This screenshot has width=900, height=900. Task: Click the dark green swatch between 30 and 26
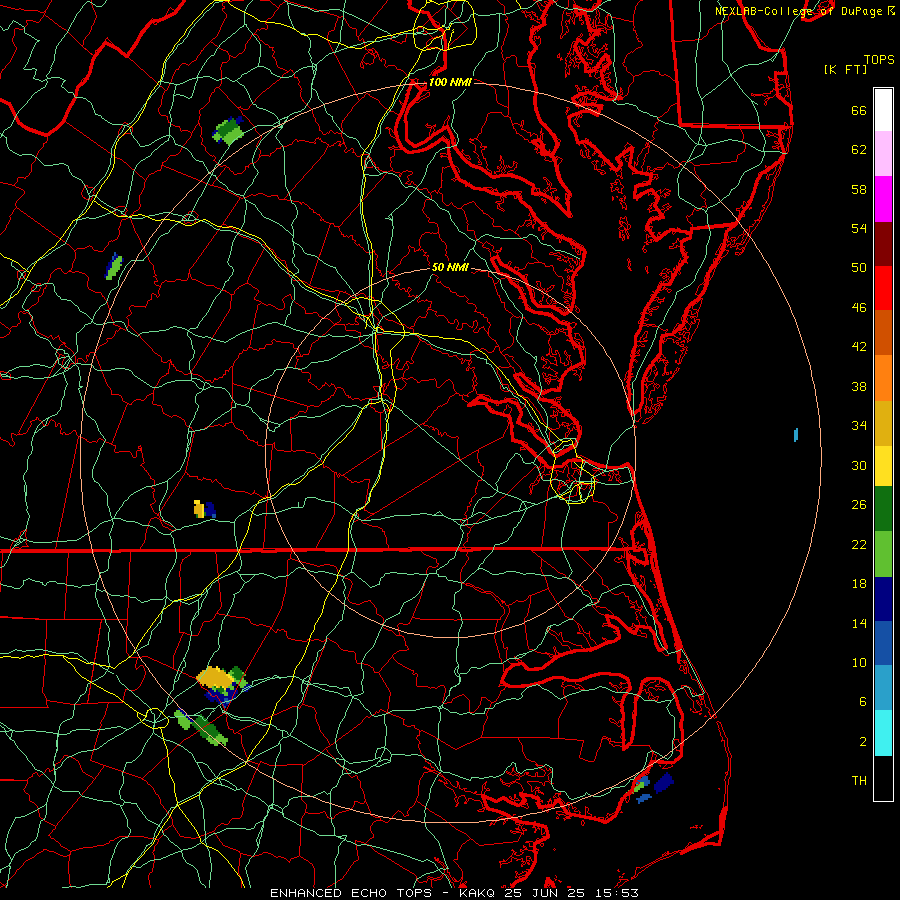pos(883,509)
